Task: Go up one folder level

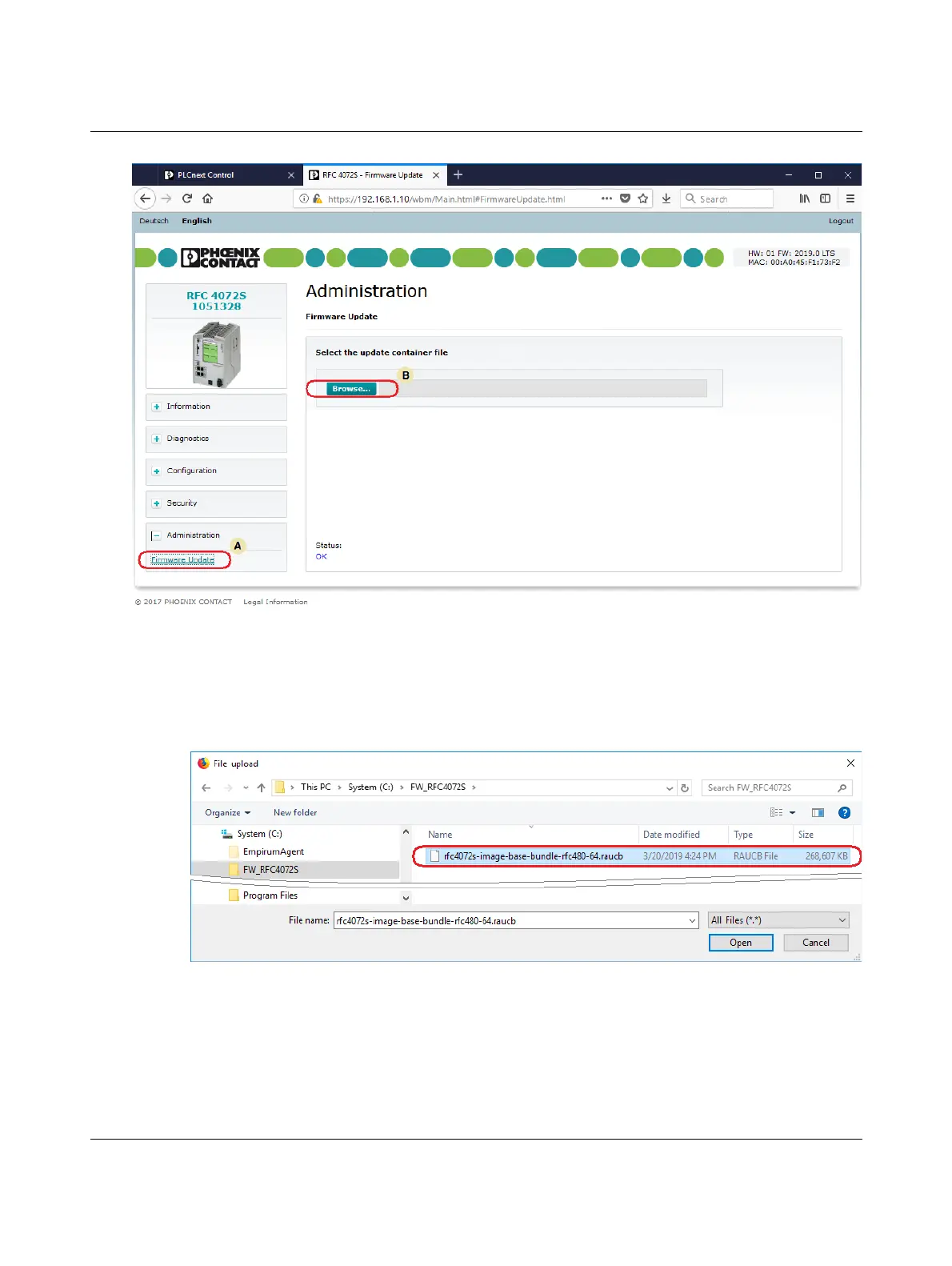Action: (x=261, y=787)
